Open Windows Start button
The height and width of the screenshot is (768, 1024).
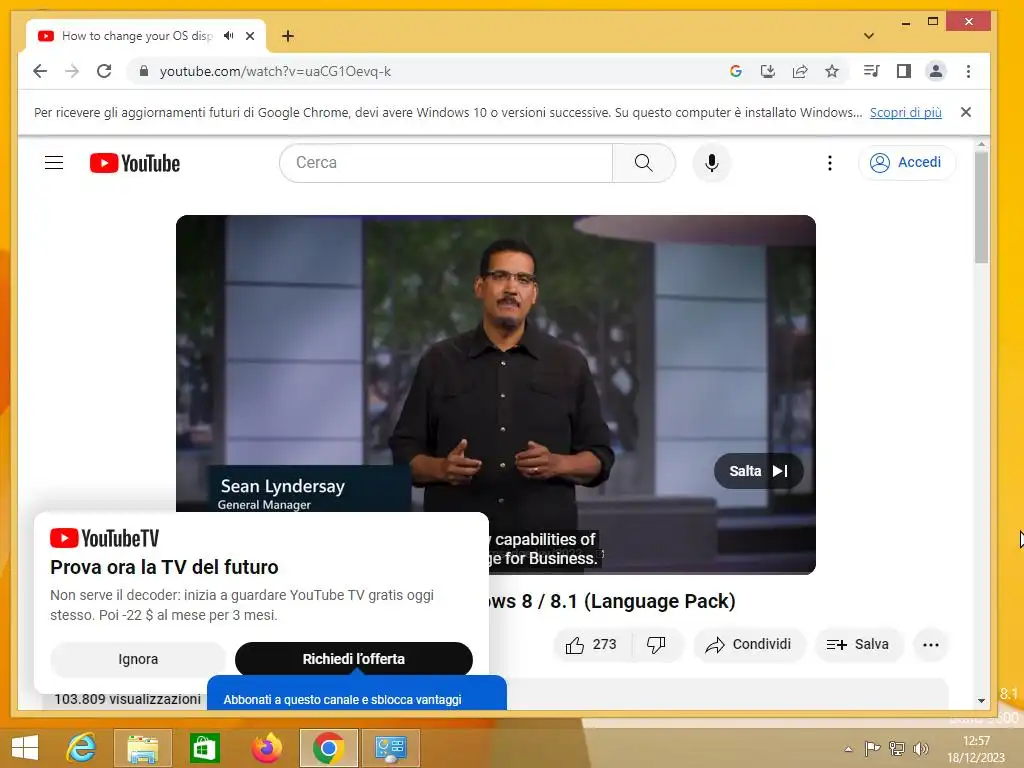tap(25, 748)
